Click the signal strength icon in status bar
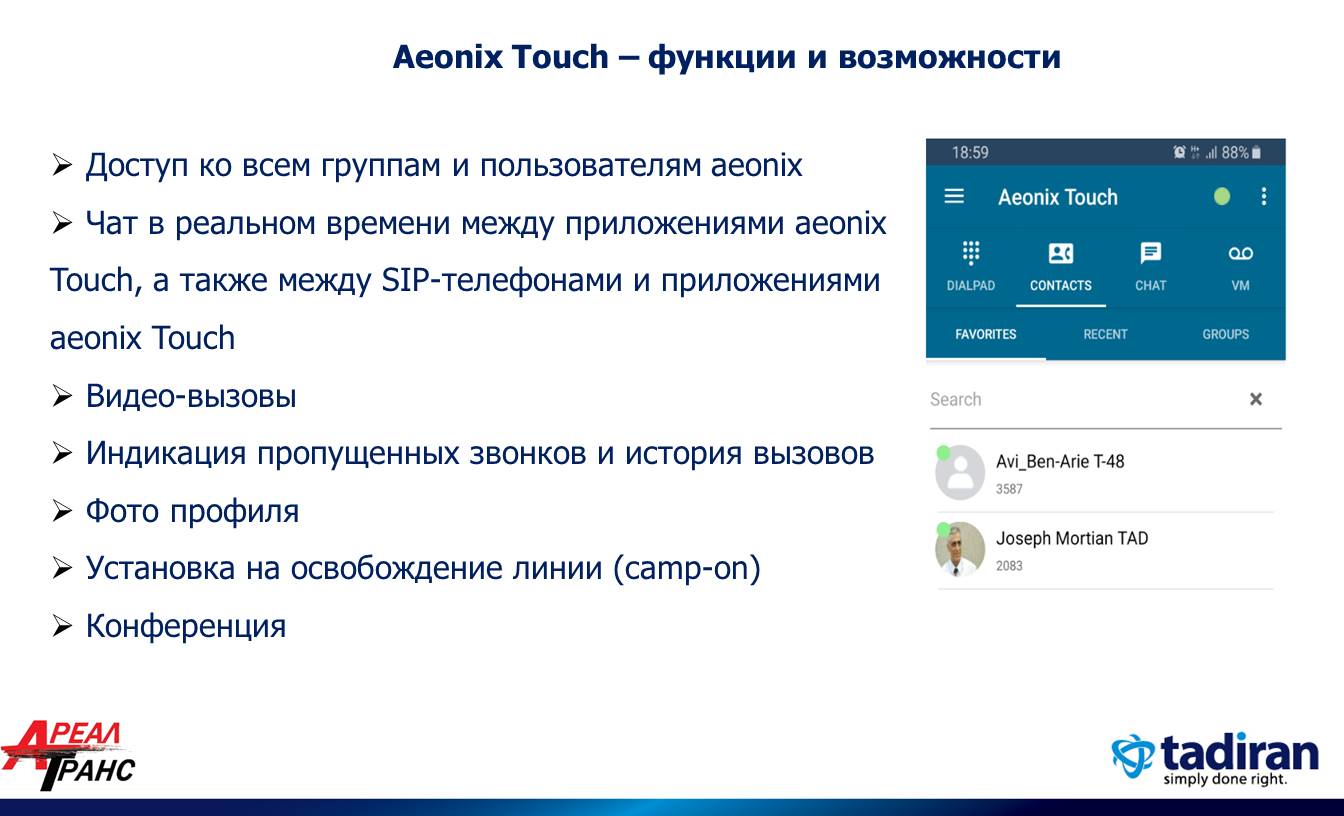The height and width of the screenshot is (816, 1344). point(1211,153)
